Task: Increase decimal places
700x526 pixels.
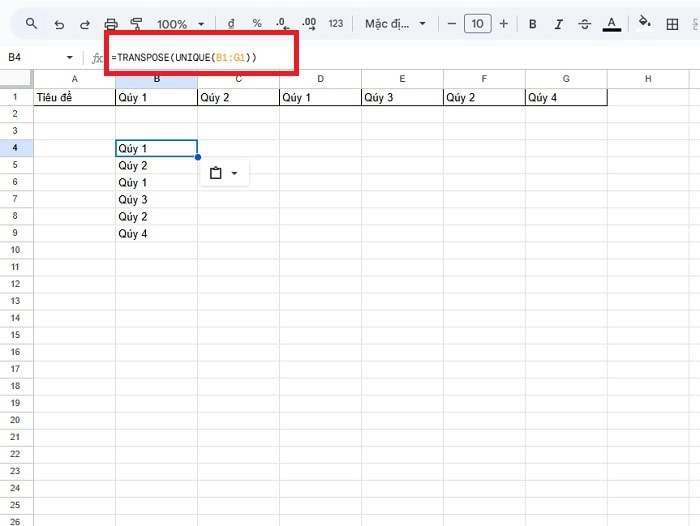Action: tap(309, 24)
